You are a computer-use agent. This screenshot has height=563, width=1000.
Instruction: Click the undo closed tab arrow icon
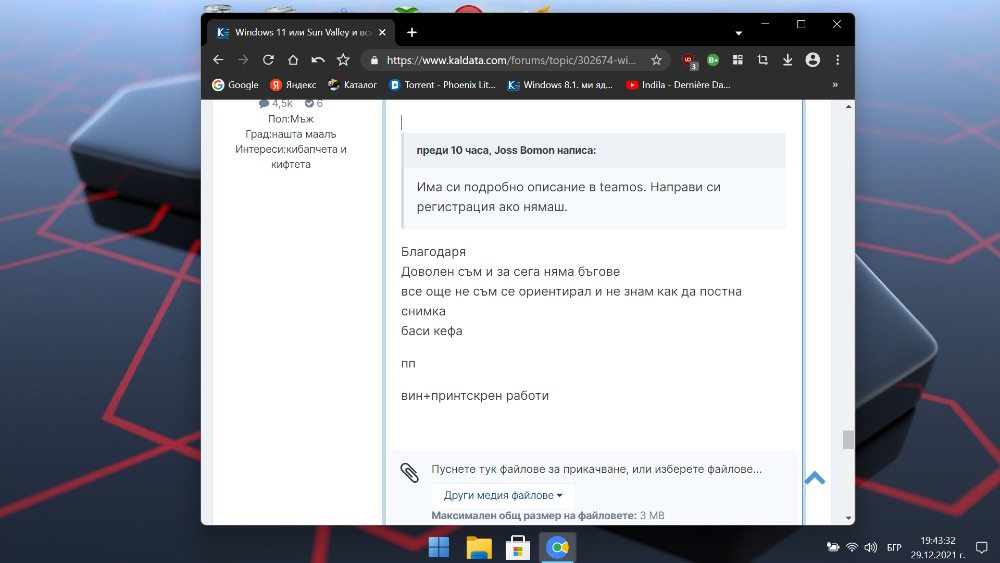point(318,60)
